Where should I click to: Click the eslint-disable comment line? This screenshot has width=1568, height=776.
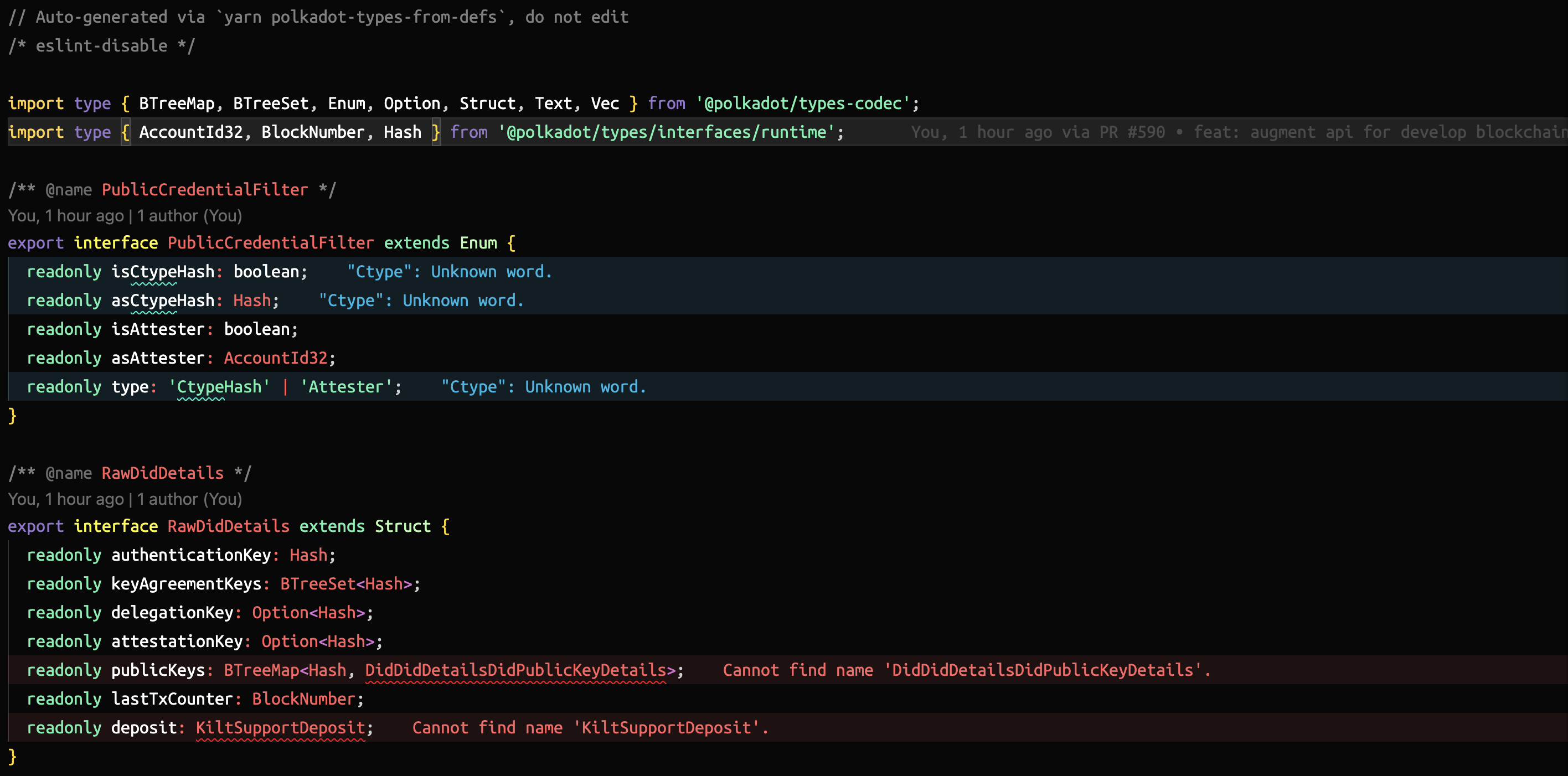tap(102, 45)
